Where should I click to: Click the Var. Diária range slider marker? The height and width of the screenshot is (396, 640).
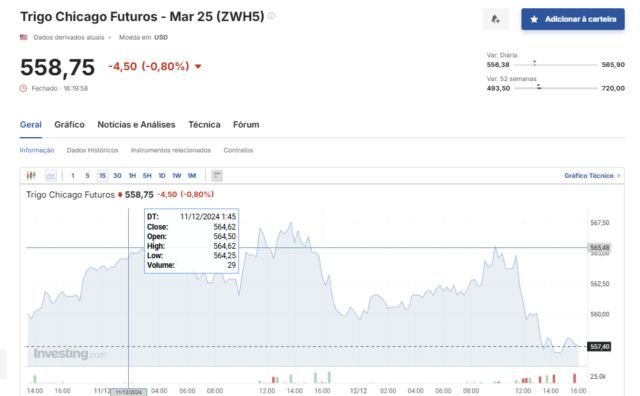pyautogui.click(x=534, y=63)
